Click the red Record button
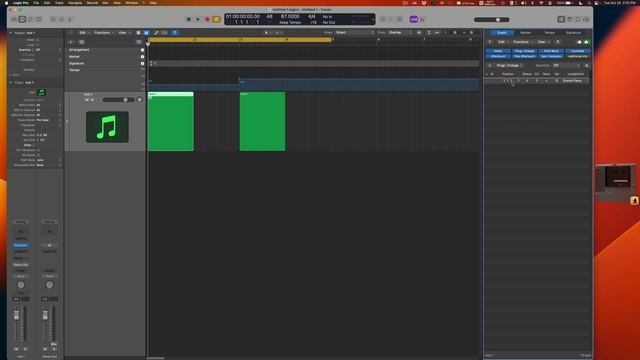The width and height of the screenshot is (640, 360). (207, 19)
